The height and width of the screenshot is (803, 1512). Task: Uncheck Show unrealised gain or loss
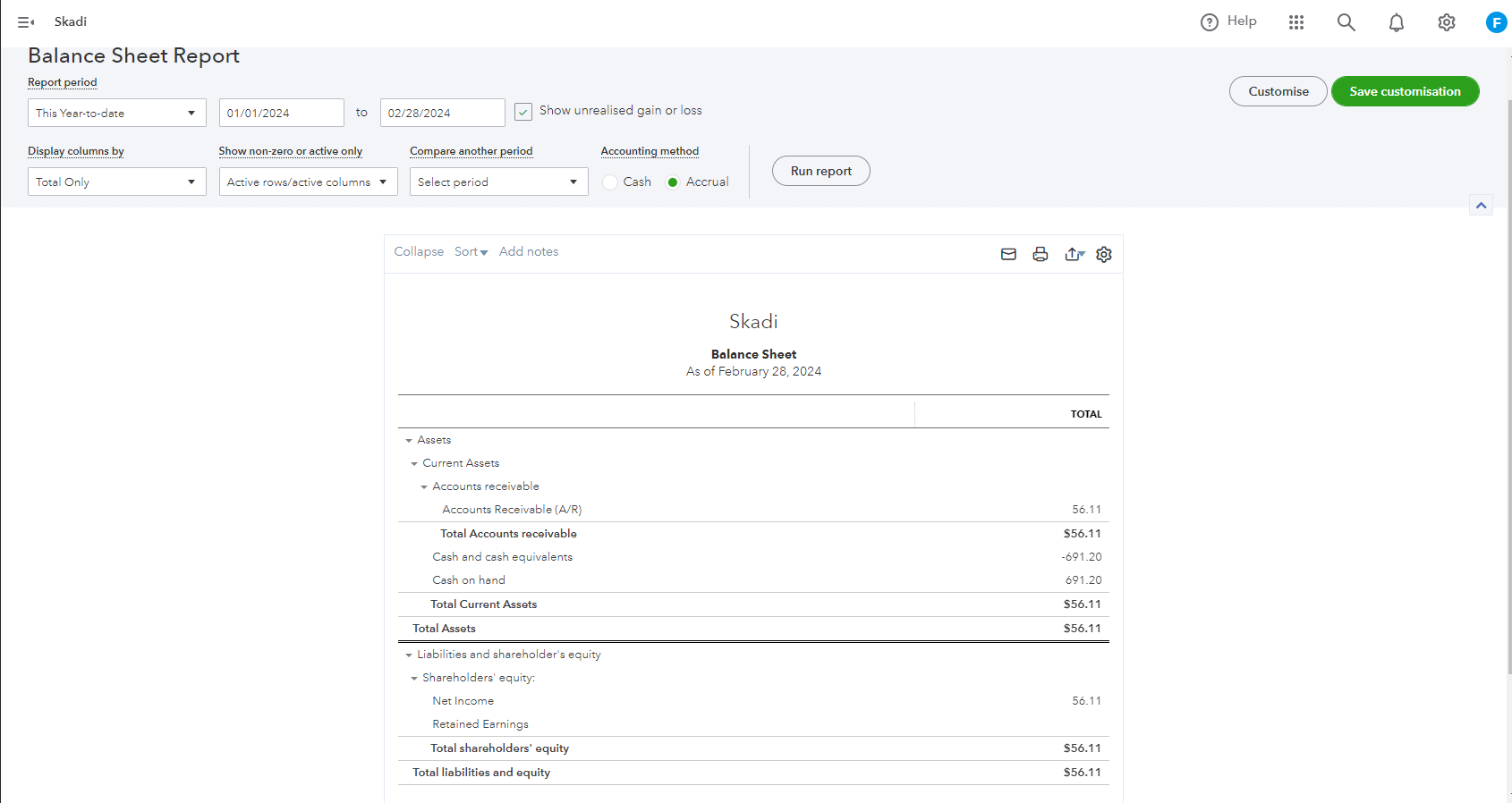(x=523, y=112)
